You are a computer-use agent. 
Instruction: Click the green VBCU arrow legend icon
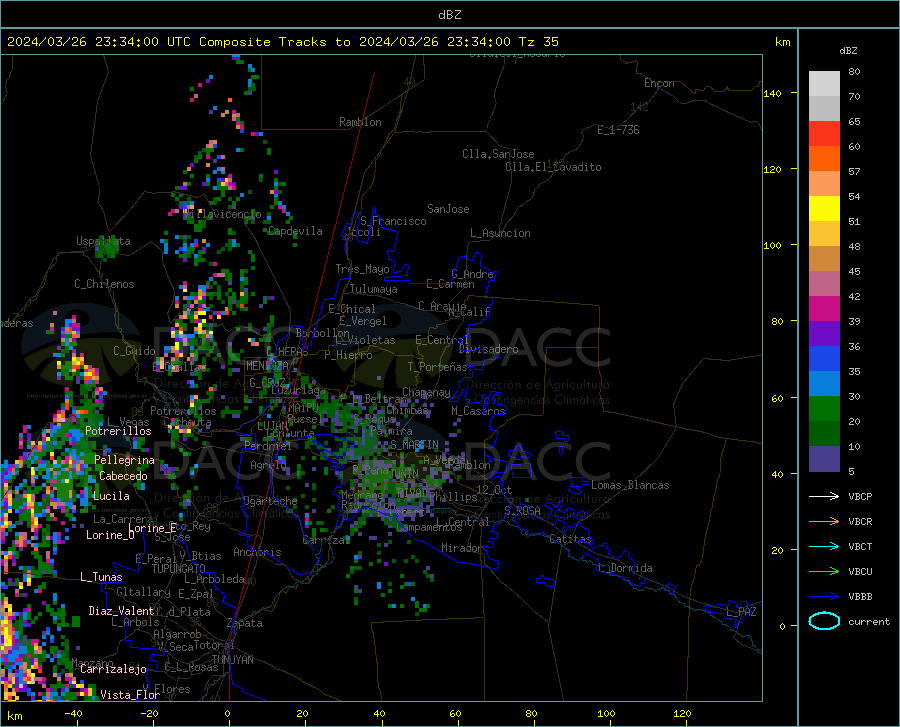click(x=824, y=572)
